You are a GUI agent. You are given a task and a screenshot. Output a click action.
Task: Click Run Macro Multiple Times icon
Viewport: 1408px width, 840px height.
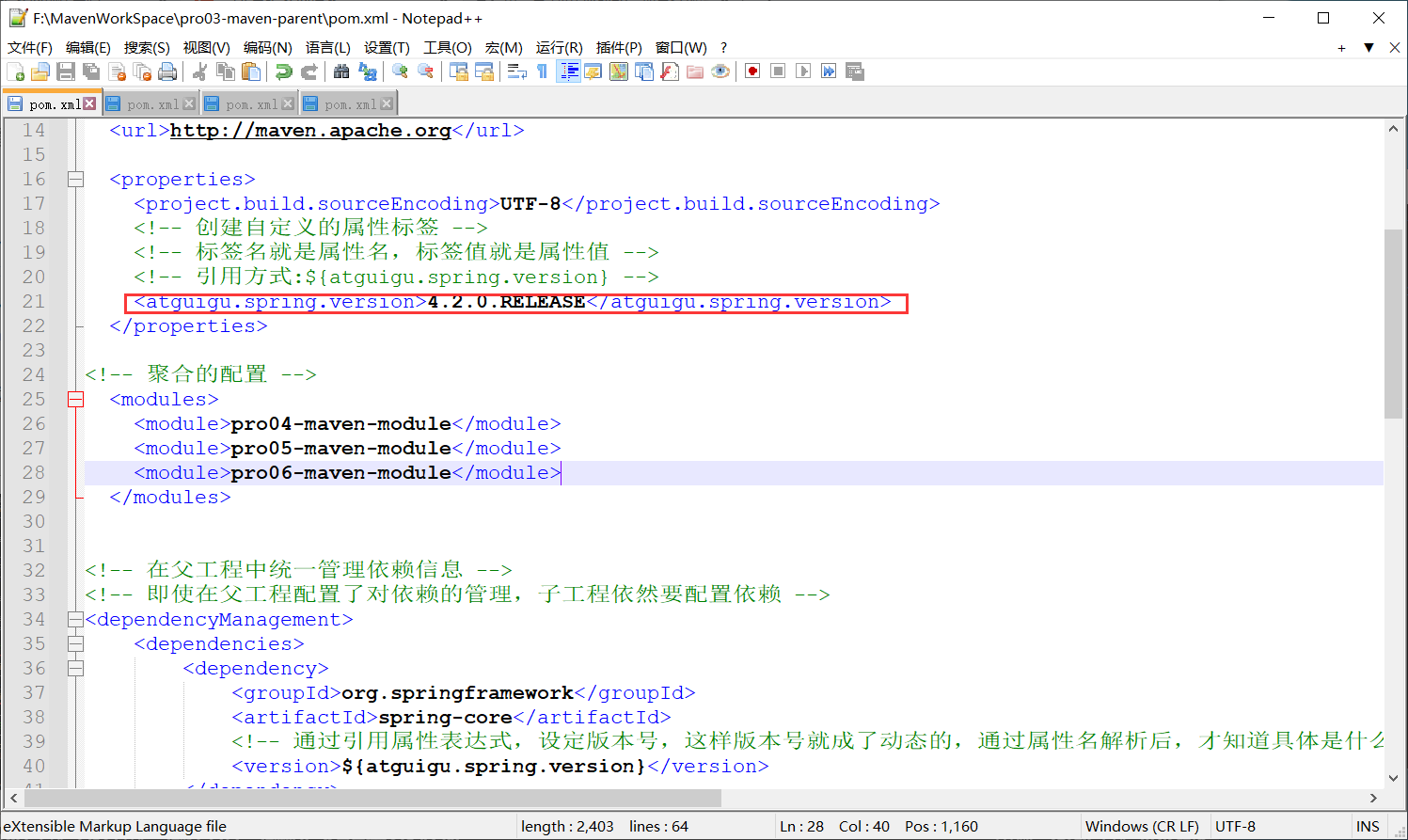click(829, 71)
